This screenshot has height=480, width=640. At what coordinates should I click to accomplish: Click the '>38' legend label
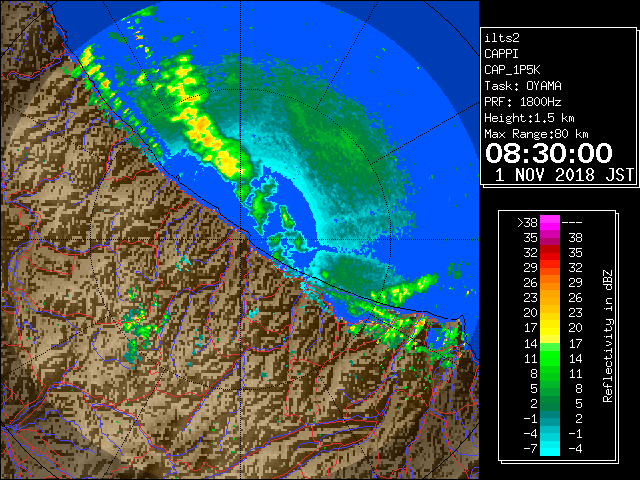pos(527,223)
